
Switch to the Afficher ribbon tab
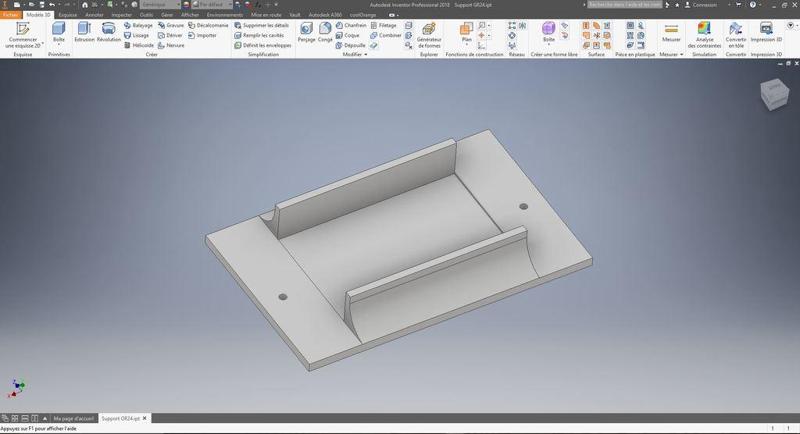point(190,15)
